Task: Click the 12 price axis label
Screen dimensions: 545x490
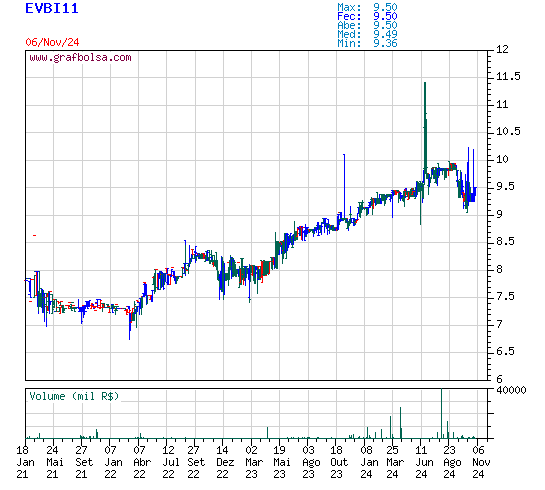Action: (x=502, y=49)
